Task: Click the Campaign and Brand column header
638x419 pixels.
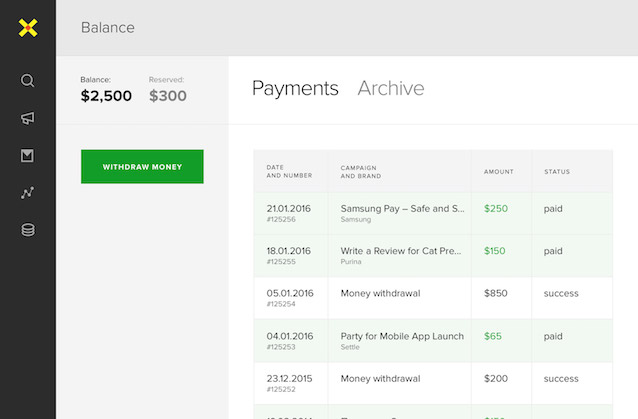Action: pos(364,171)
